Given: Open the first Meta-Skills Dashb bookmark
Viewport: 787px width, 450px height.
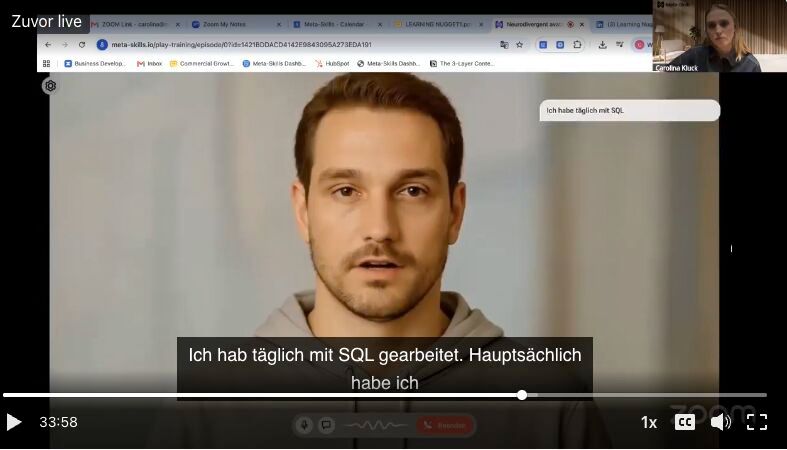Looking at the screenshot, I should (x=274, y=64).
